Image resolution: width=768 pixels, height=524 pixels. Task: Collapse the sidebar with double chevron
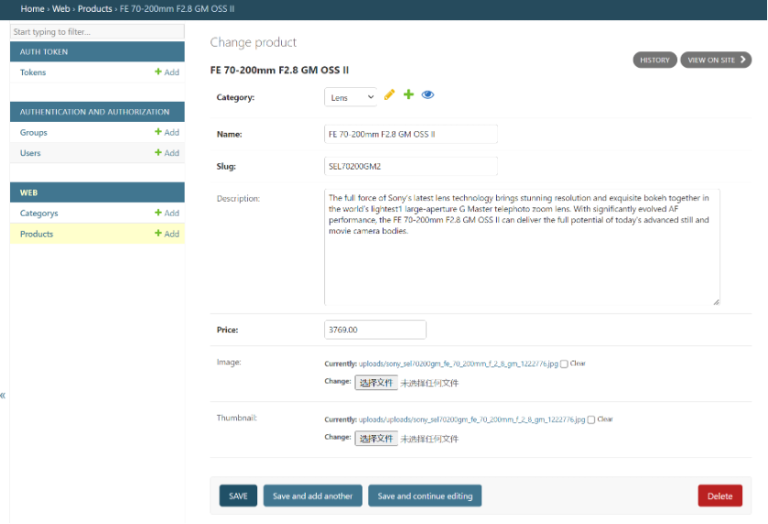(x=3, y=395)
